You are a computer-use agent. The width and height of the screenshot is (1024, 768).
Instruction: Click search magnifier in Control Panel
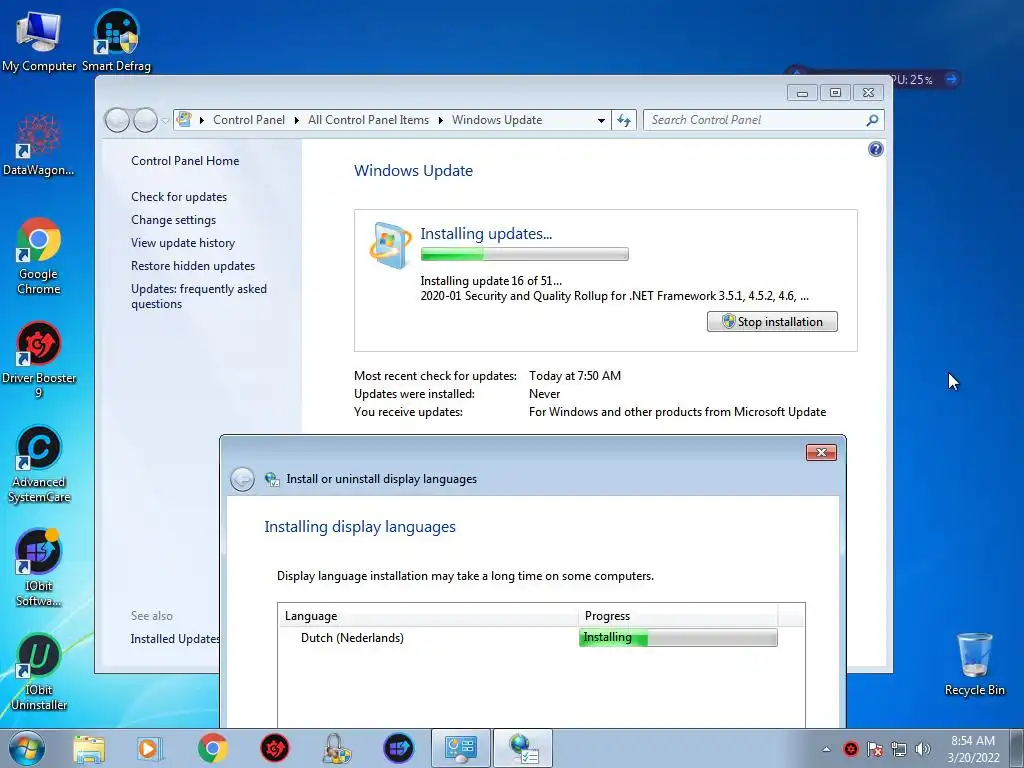click(872, 120)
